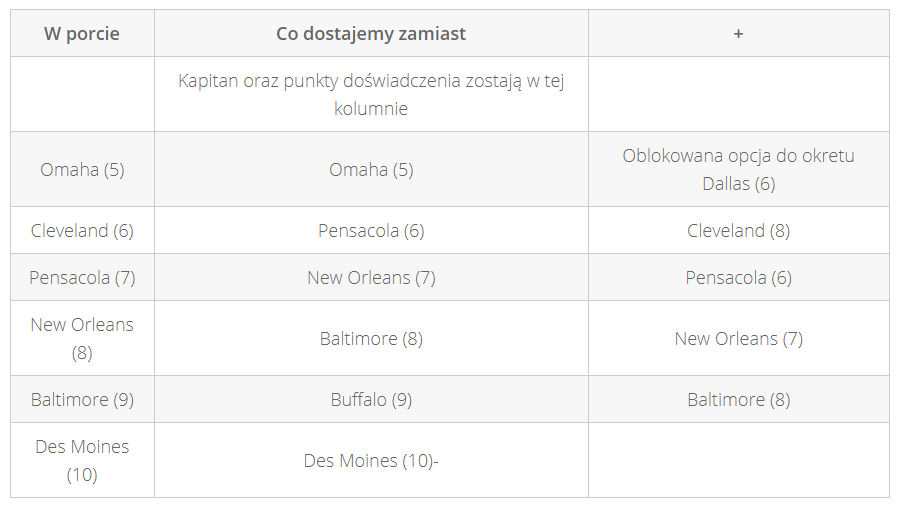Select Des Moines (10) in the W porcie column

pos(82,460)
